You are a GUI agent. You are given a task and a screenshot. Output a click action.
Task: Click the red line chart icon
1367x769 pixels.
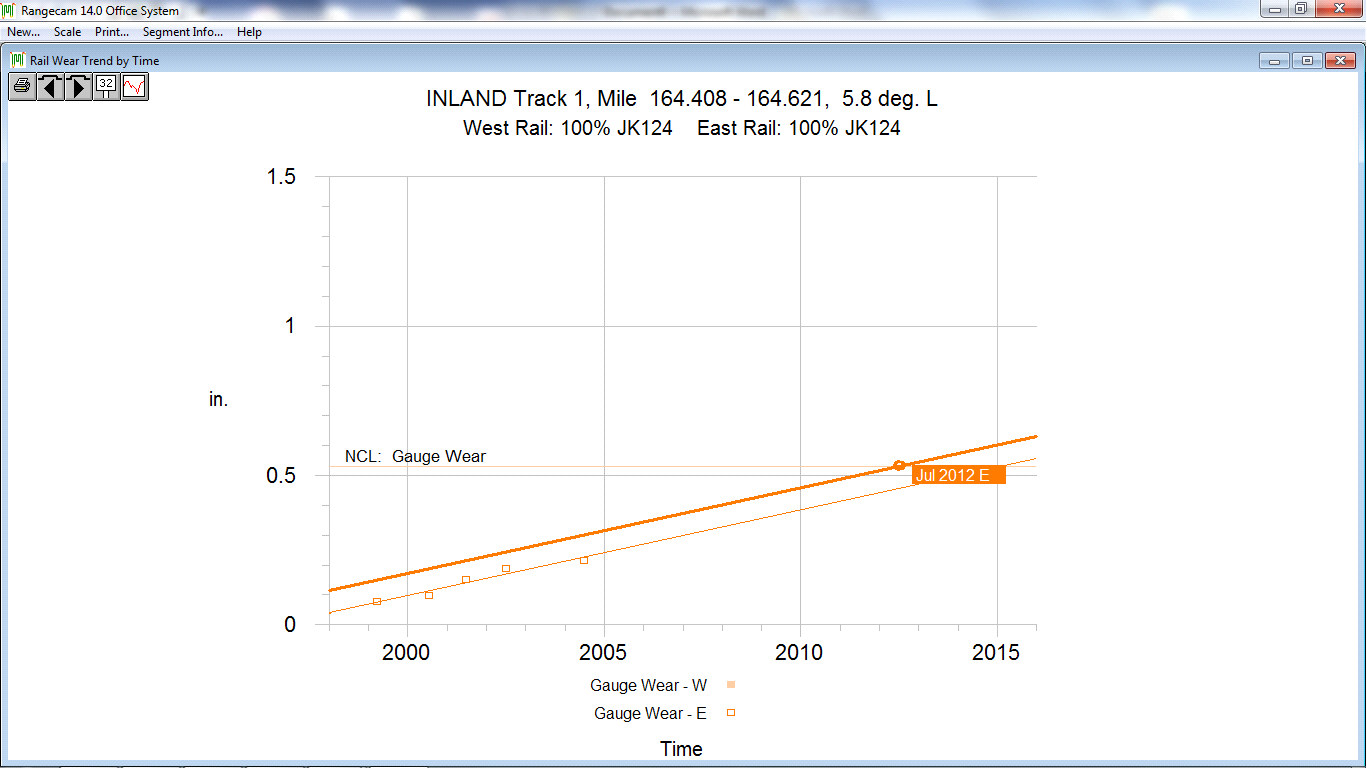coord(134,87)
